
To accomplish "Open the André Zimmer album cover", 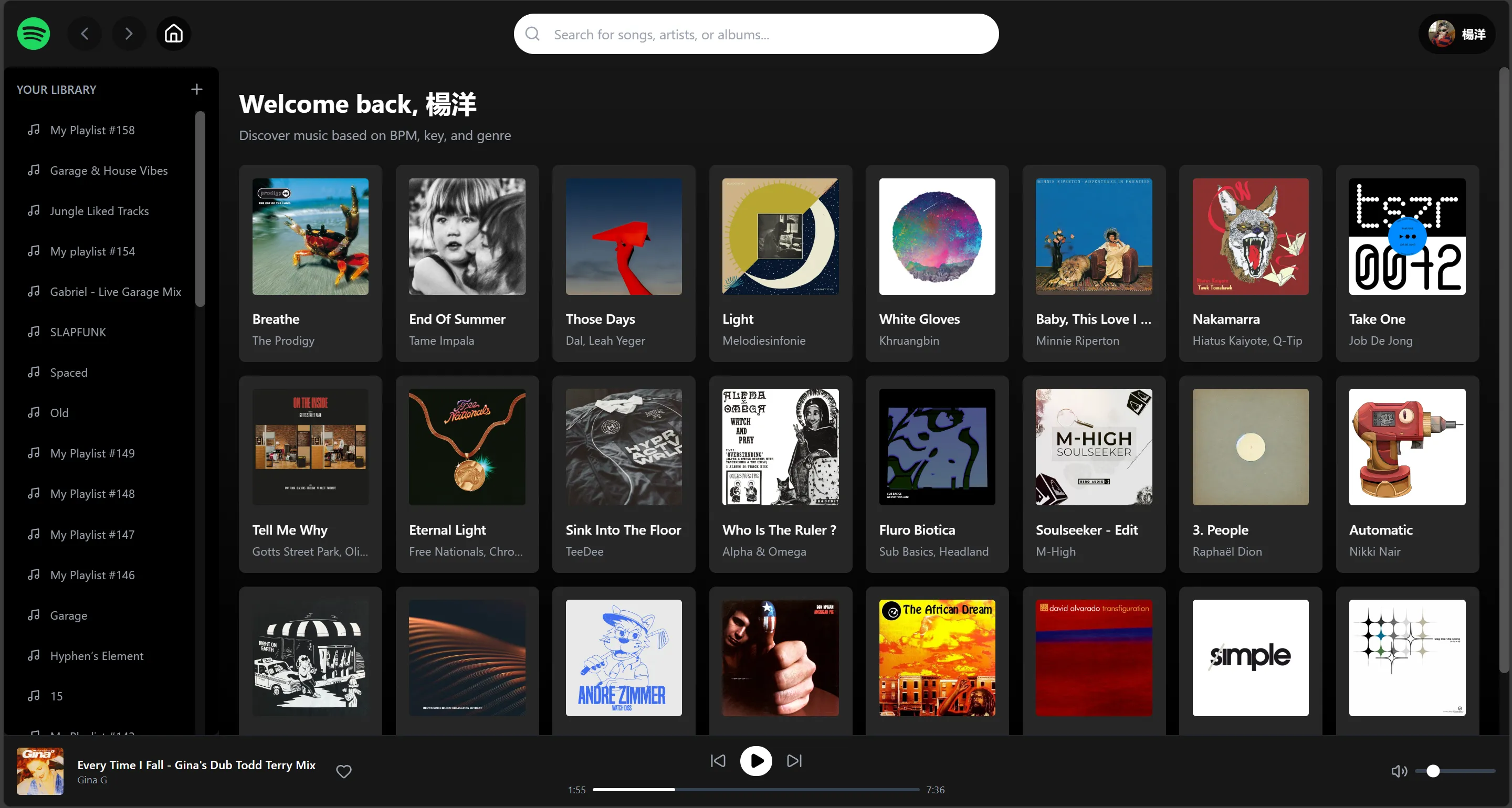I will pos(624,658).
